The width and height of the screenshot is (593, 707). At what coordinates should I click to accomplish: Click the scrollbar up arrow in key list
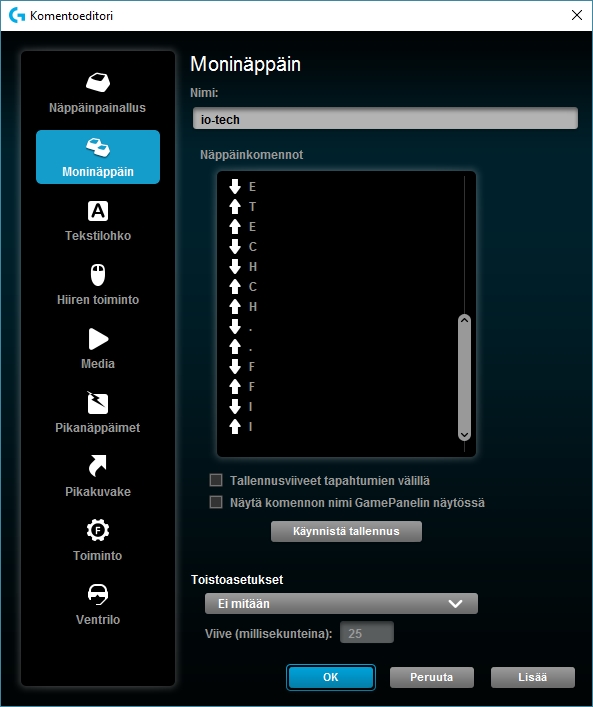coord(464,320)
